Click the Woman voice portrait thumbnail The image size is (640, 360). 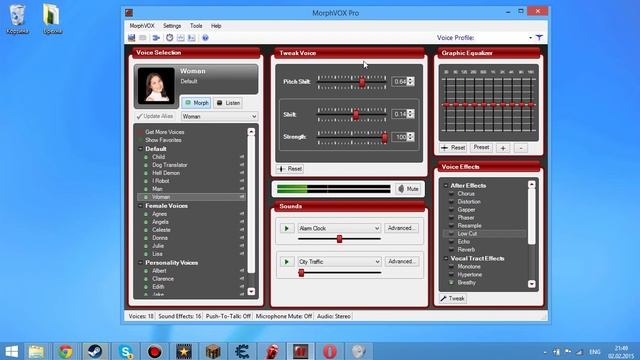pyautogui.click(x=156, y=85)
